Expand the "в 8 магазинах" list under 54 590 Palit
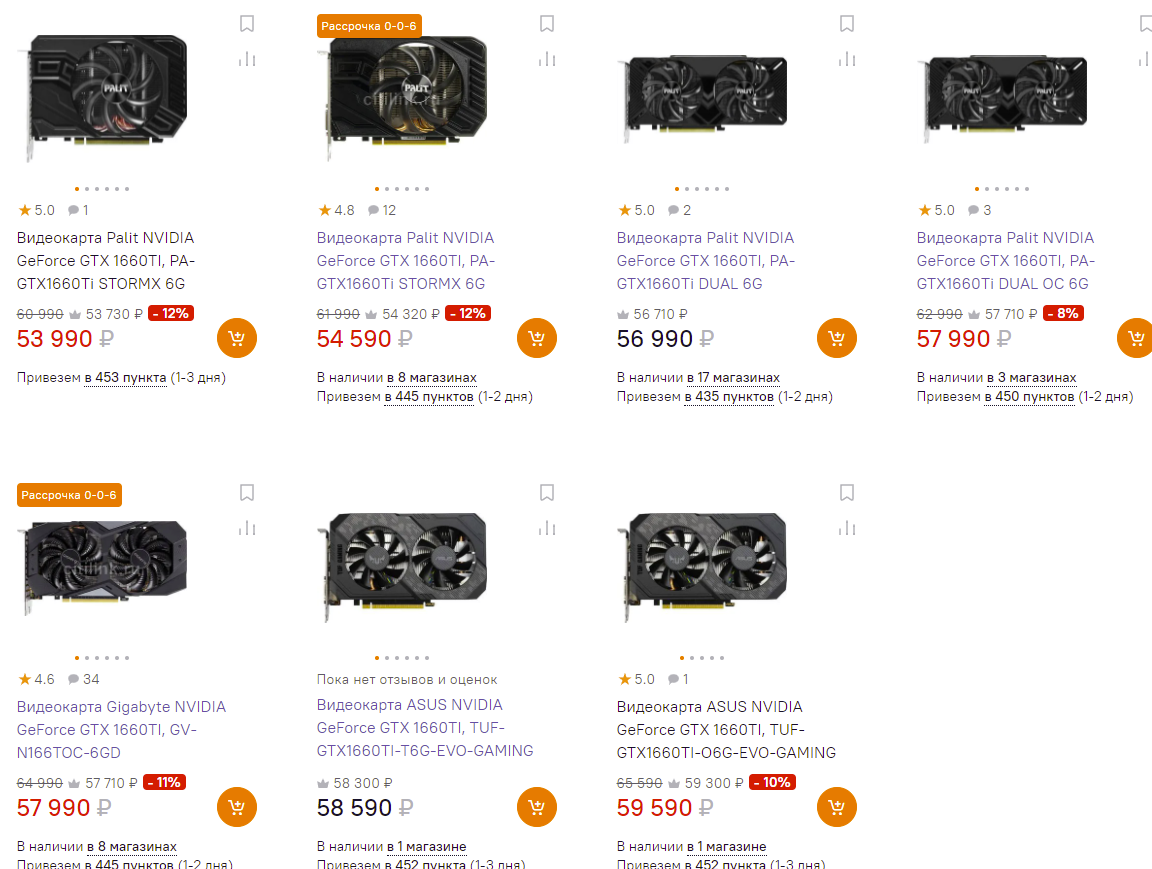Screen dimensions: 1152x869 (431, 378)
